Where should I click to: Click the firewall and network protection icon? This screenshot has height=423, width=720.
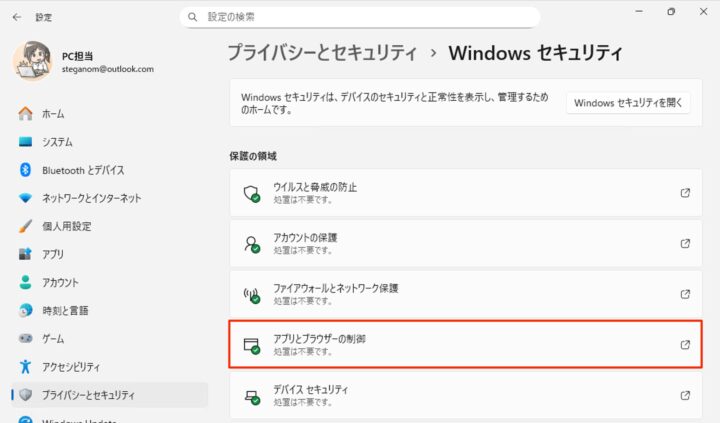tap(252, 294)
